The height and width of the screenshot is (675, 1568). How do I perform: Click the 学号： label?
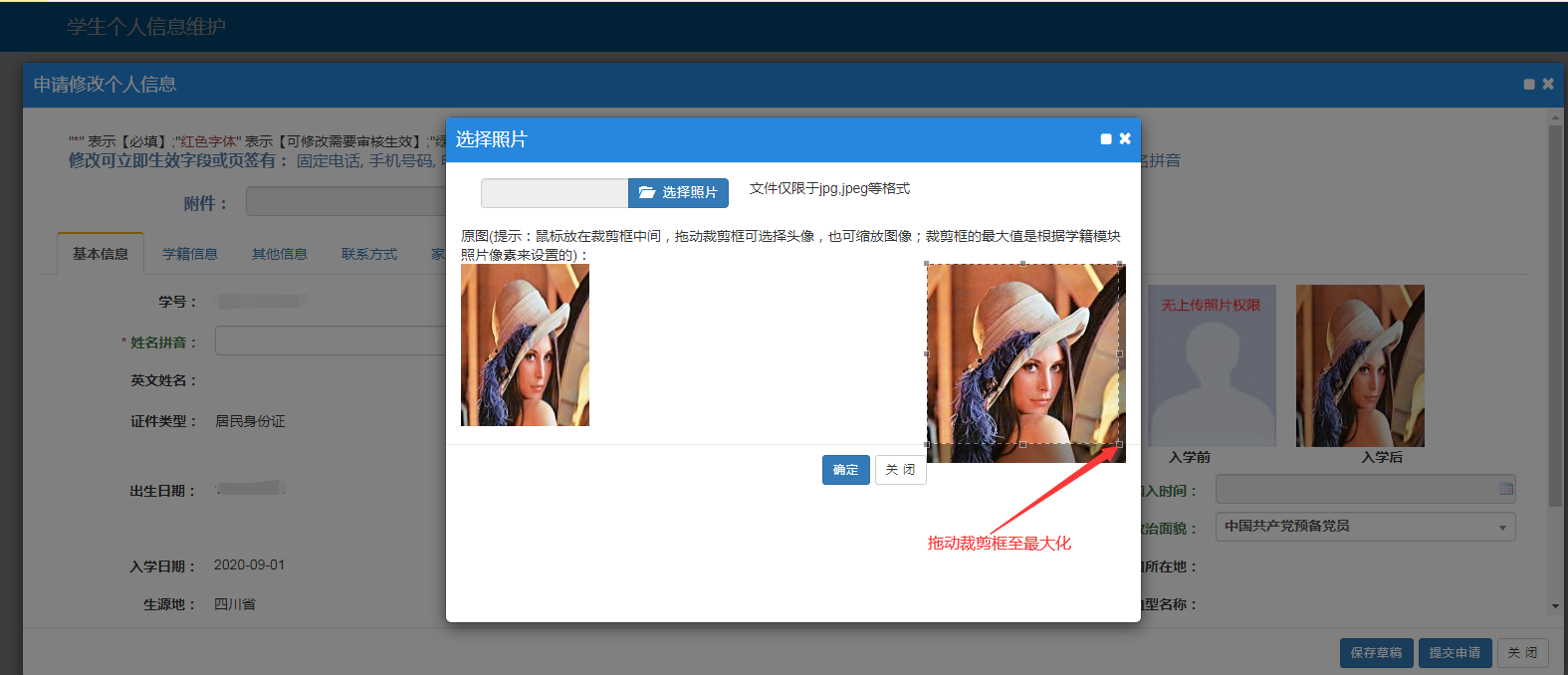click(178, 302)
